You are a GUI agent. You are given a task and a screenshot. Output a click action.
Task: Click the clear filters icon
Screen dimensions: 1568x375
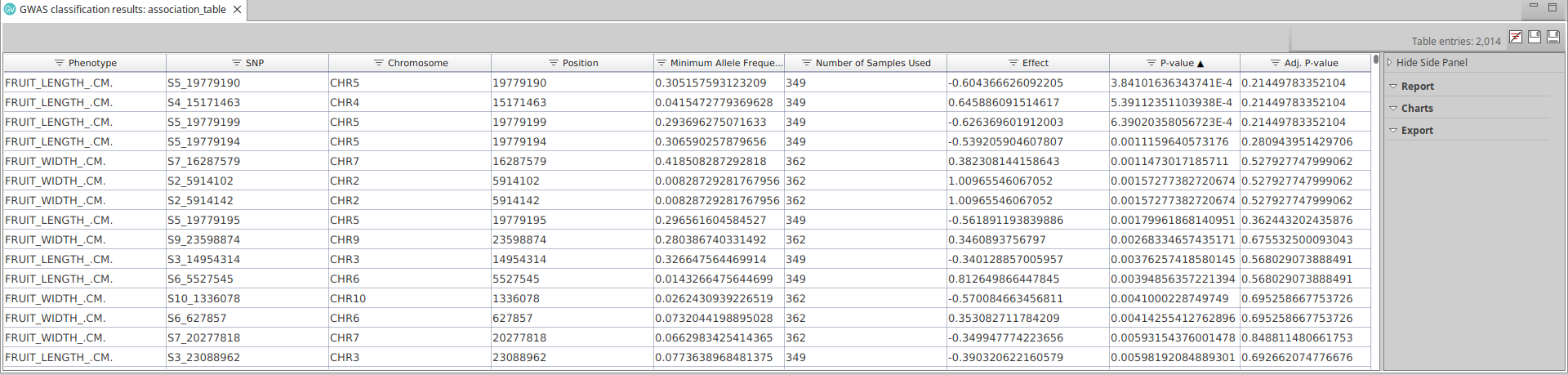1516,37
